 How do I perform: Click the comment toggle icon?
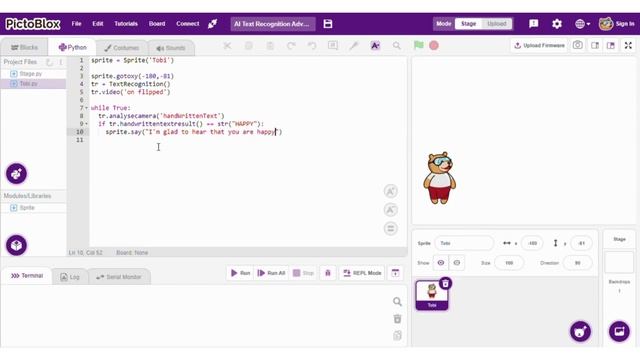point(333,46)
